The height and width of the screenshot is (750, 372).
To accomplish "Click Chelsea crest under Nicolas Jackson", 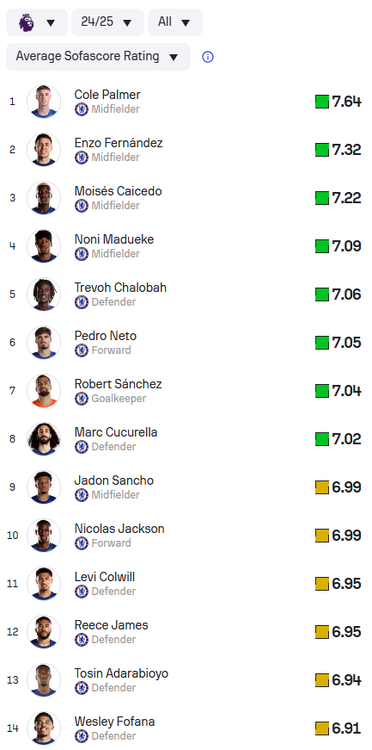I will [81, 543].
